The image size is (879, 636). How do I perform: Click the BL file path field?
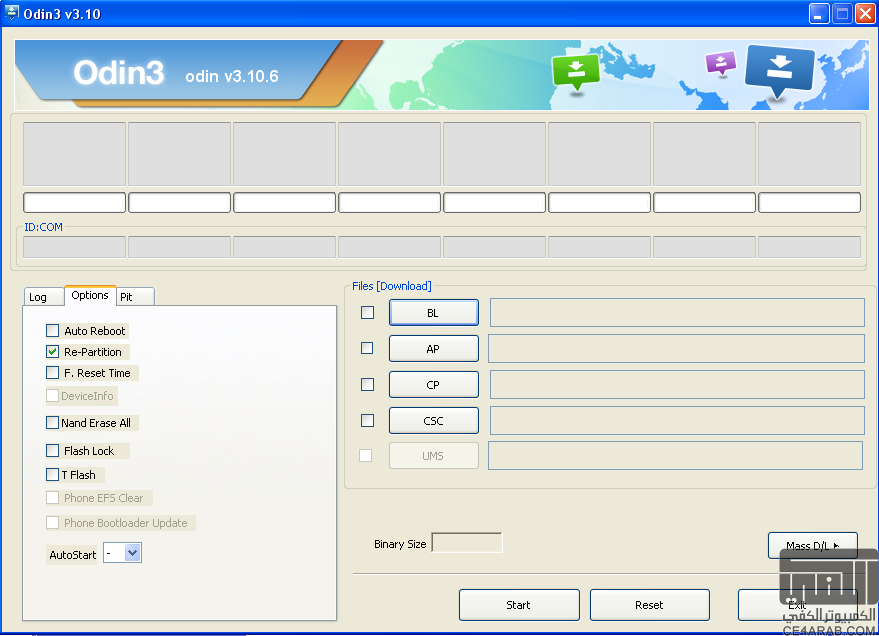(677, 313)
